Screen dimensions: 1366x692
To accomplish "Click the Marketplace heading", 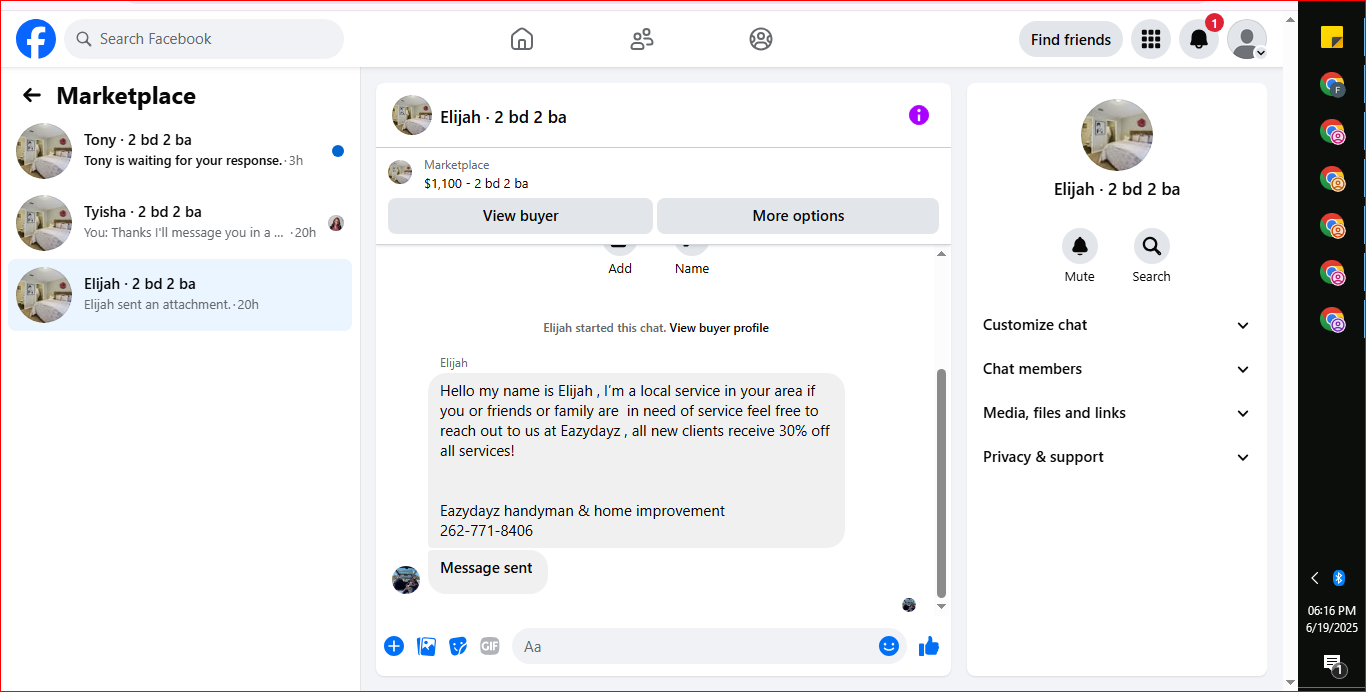I will 126,96.
